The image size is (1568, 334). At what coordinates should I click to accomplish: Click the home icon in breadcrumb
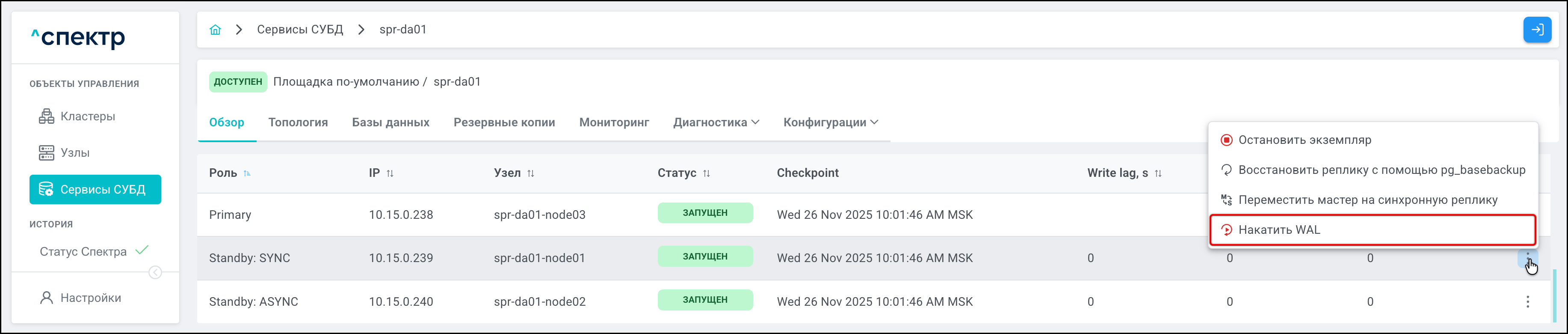tap(215, 30)
